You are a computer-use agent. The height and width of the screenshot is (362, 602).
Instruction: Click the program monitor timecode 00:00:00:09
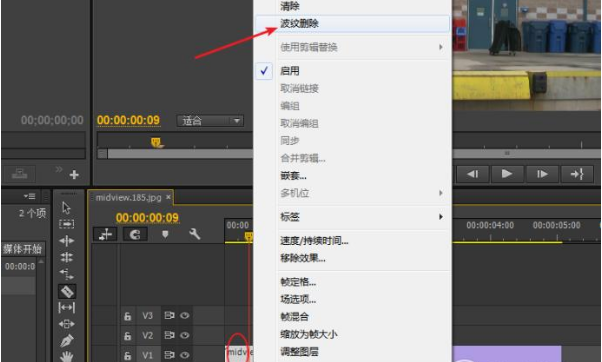(128, 120)
